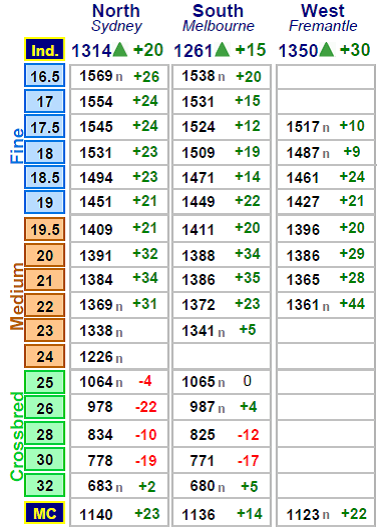Select the 32 micron crossbred label
The height and width of the screenshot is (527, 384).
click(x=45, y=485)
